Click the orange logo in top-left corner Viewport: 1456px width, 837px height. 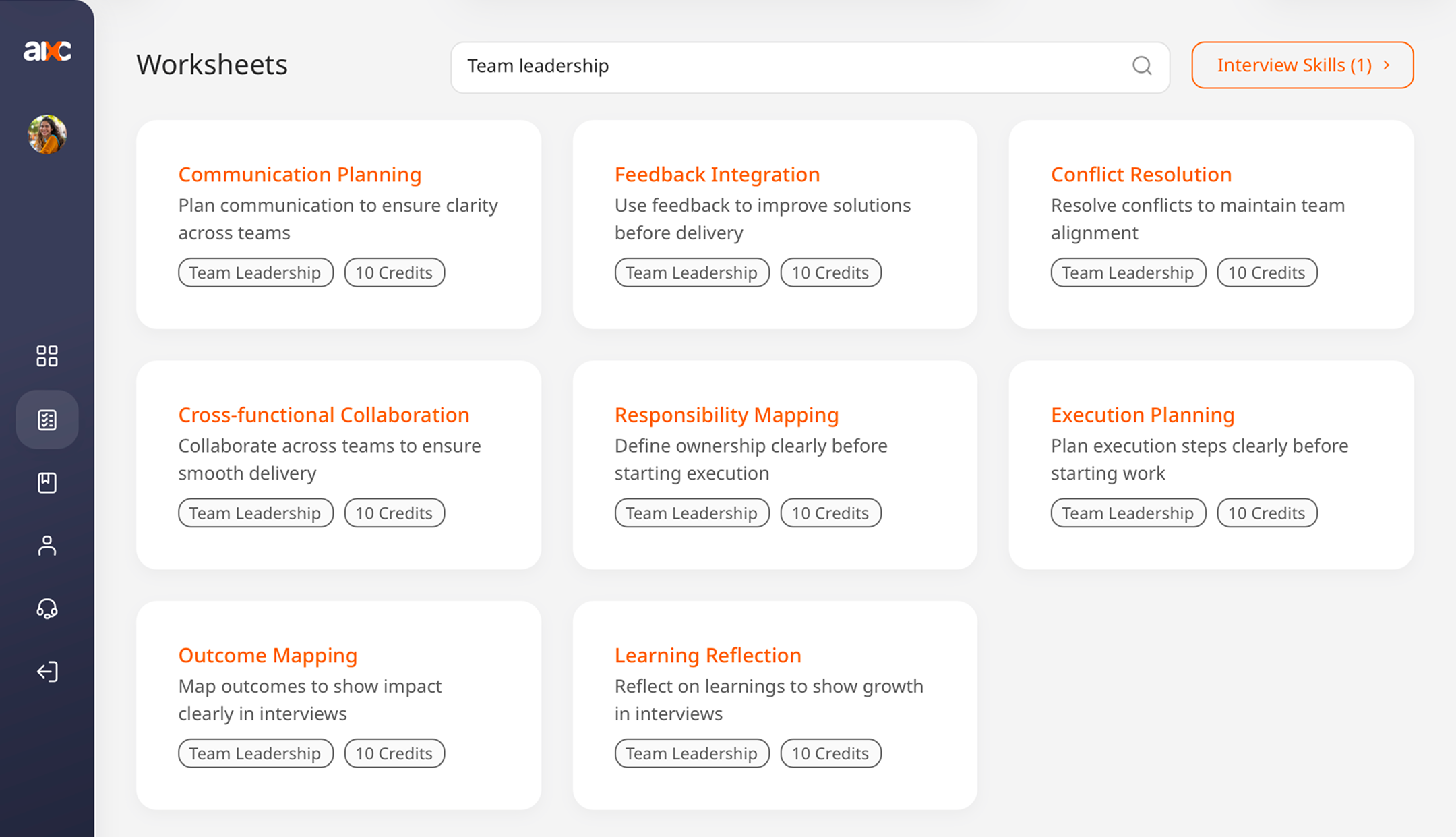pyautogui.click(x=47, y=51)
